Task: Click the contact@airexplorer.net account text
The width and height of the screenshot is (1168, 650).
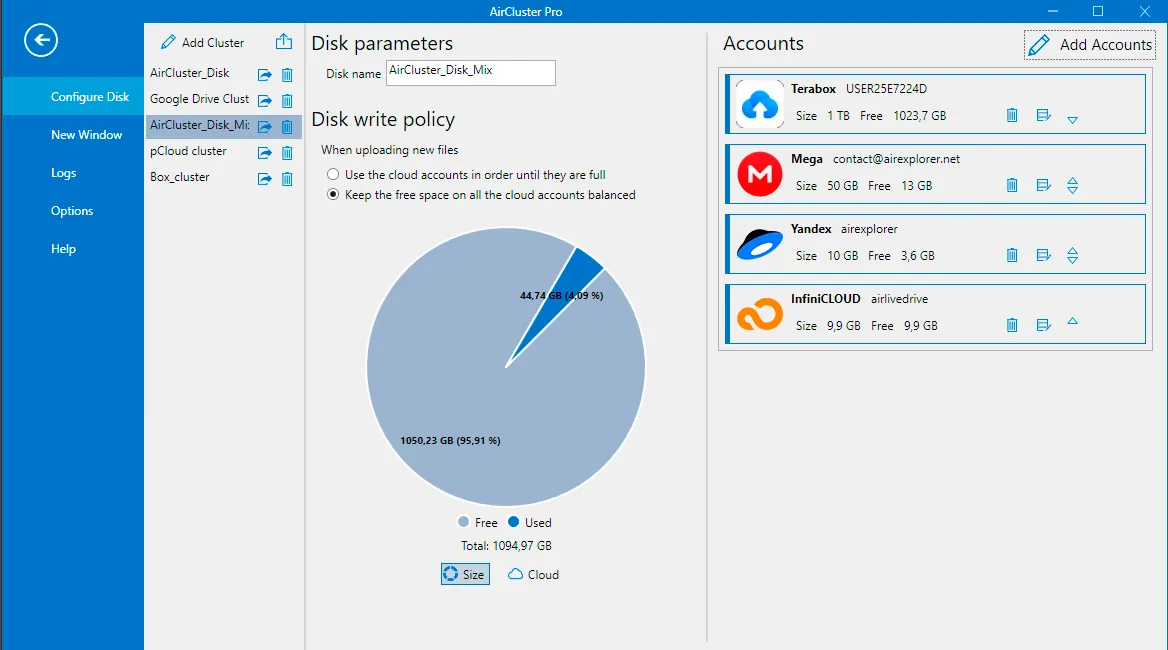Action: (896, 159)
